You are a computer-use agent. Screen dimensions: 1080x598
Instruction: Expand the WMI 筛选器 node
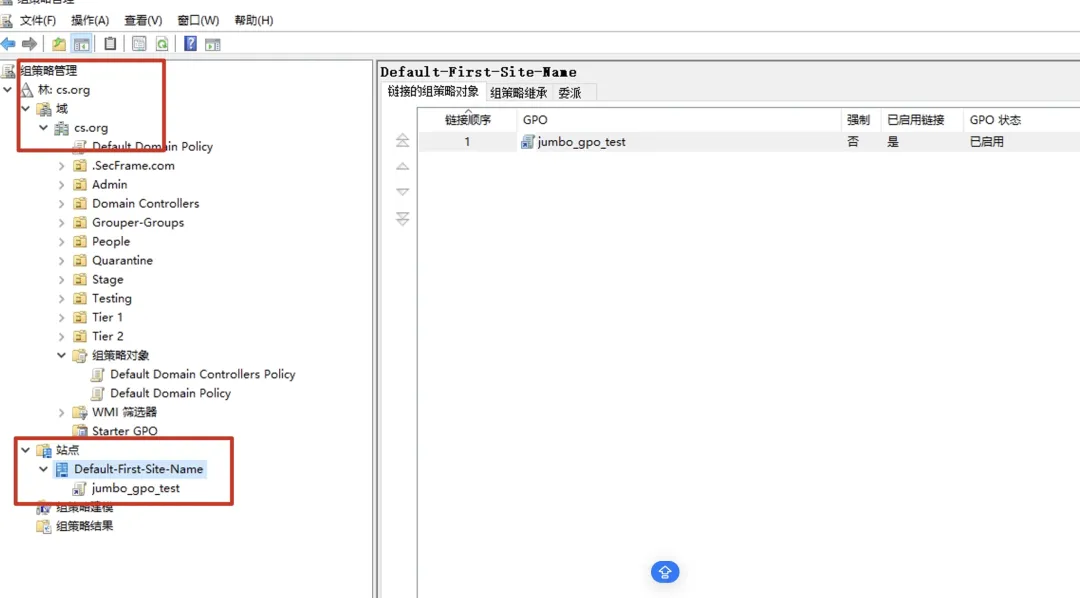pyautogui.click(x=61, y=412)
